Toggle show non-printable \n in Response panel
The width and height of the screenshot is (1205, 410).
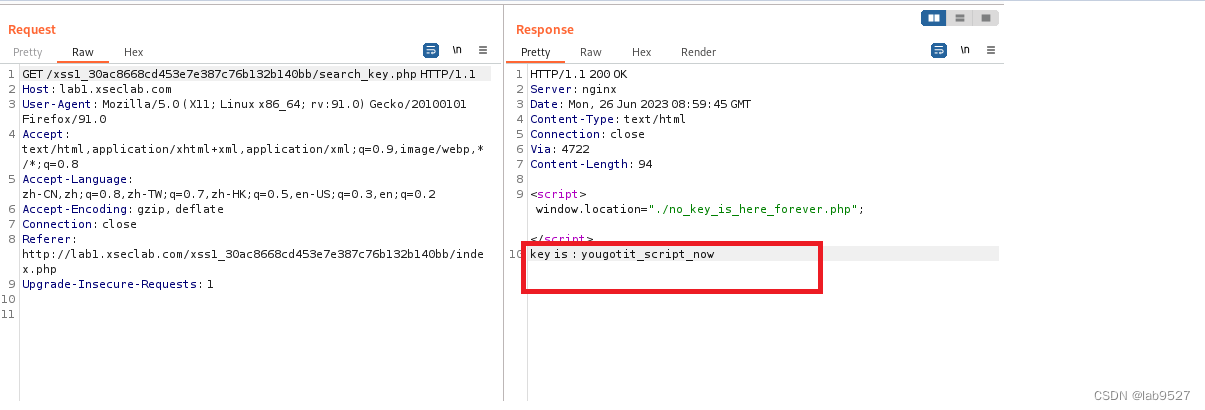tap(965, 50)
